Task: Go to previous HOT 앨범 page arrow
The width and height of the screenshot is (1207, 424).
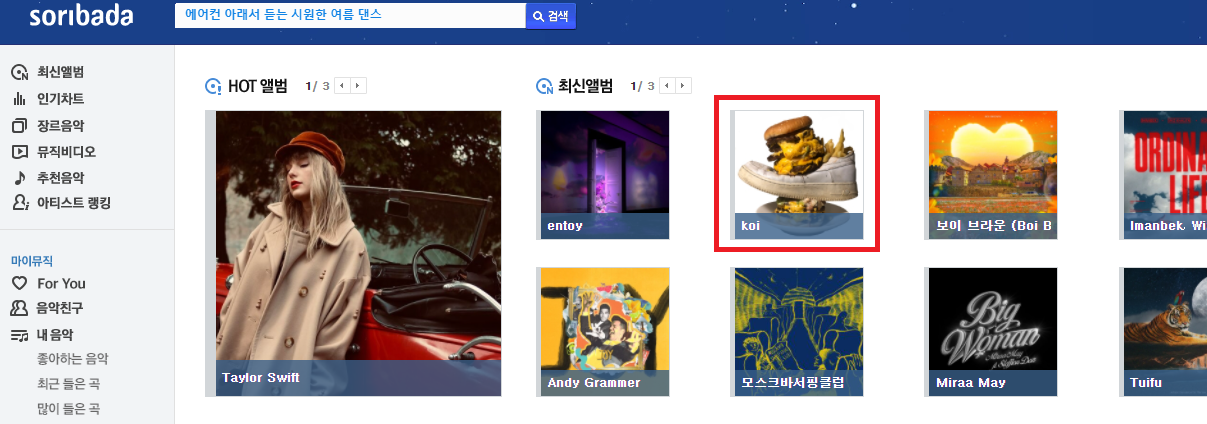Action: [342, 86]
